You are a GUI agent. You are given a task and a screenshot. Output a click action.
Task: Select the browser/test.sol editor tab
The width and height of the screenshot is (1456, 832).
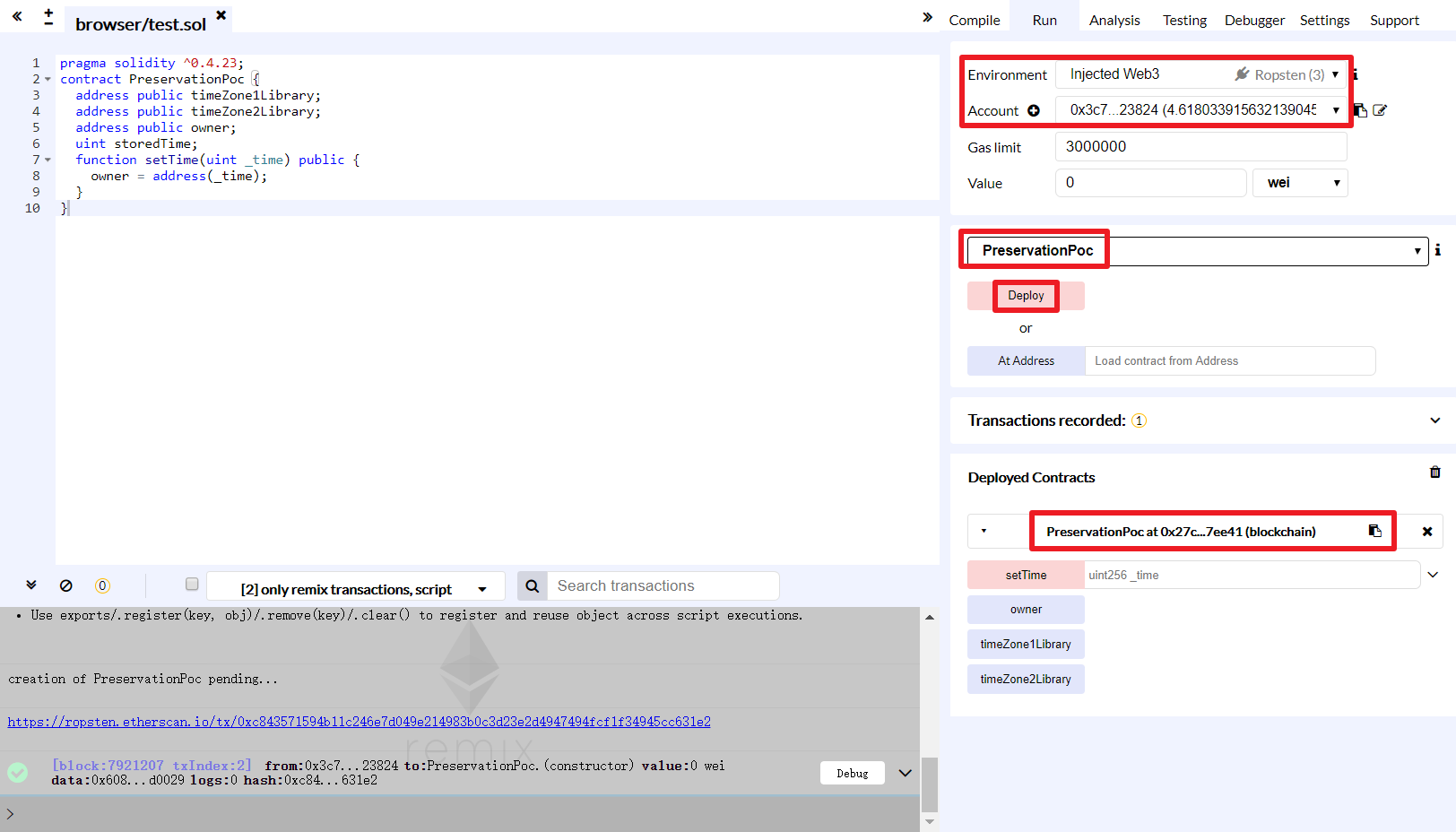(141, 24)
